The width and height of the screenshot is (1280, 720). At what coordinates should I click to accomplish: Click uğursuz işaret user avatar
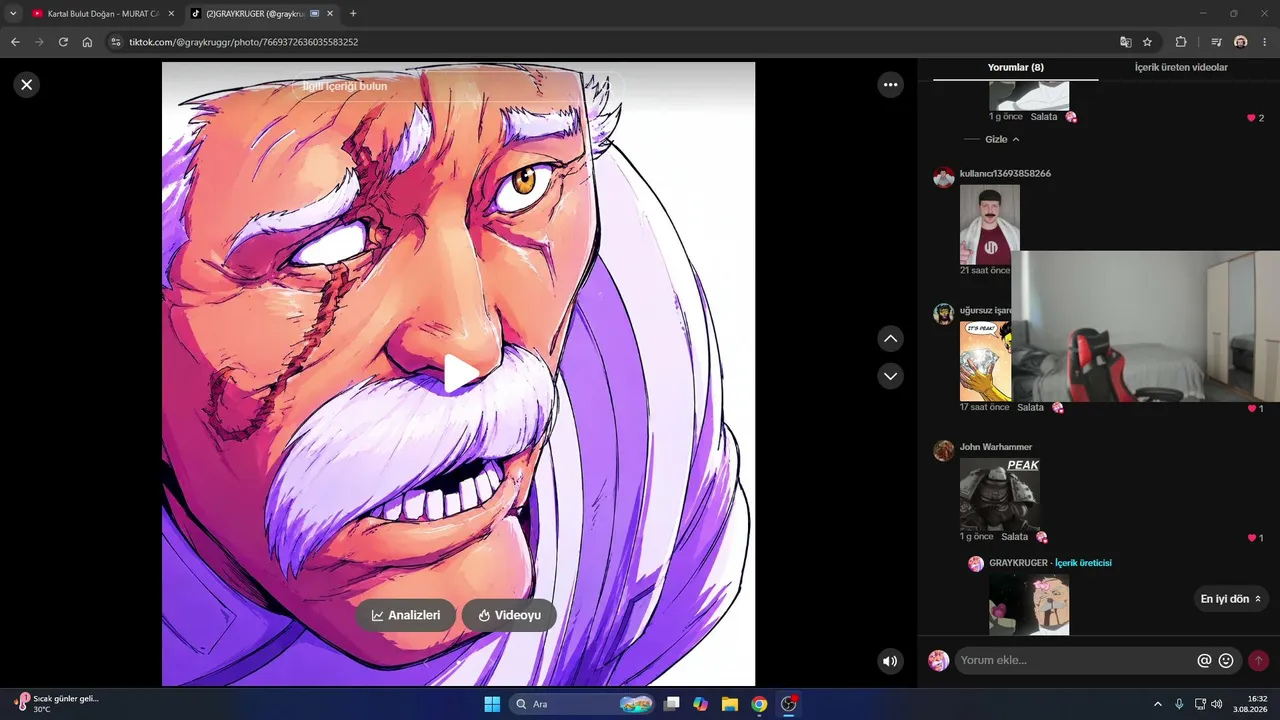tap(943, 314)
